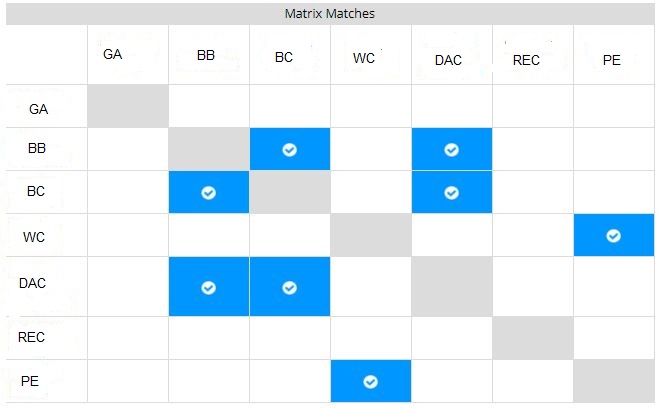Click the REC row label
663x408 pixels.
pos(32,337)
